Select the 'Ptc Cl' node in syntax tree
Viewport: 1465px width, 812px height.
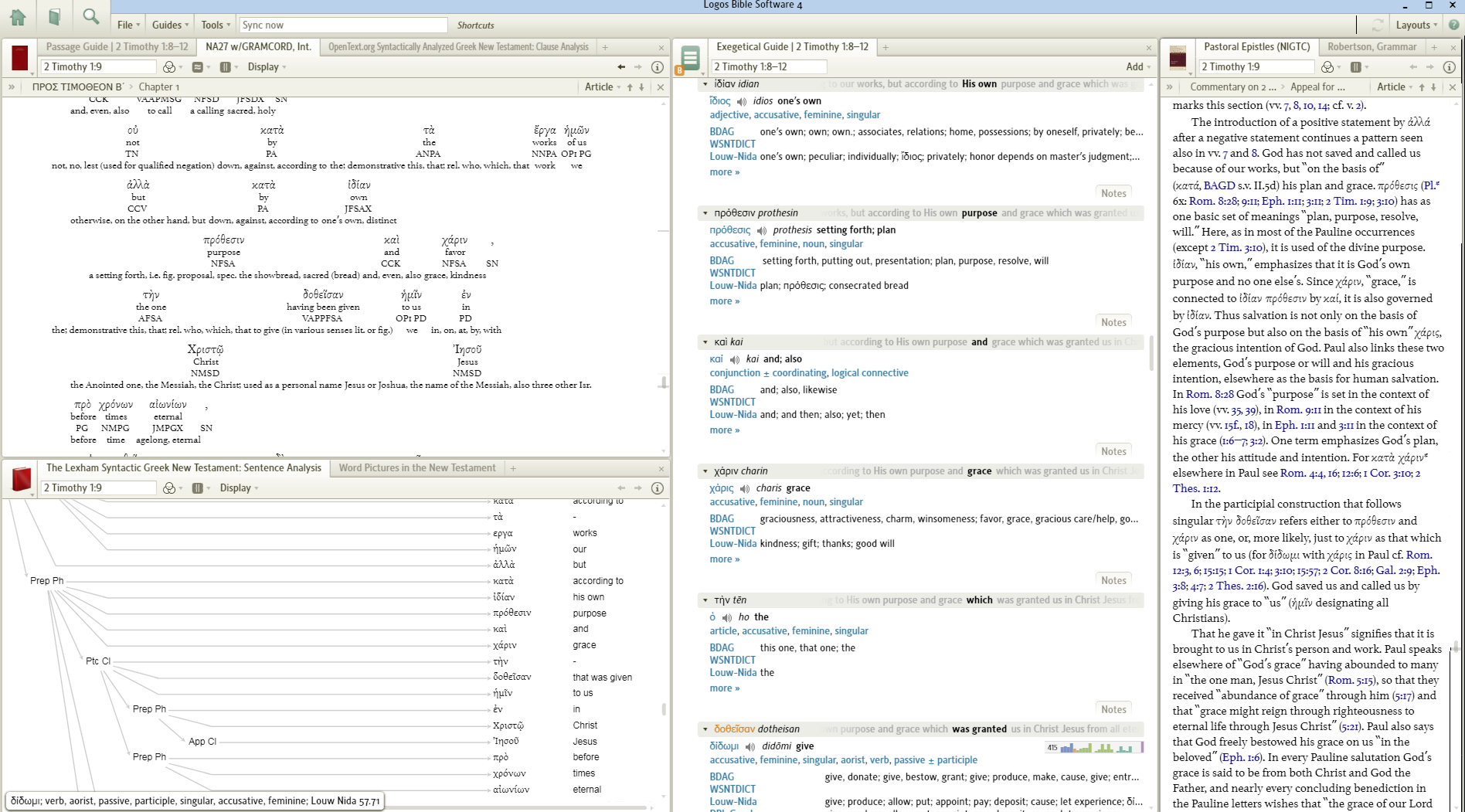pyautogui.click(x=98, y=661)
